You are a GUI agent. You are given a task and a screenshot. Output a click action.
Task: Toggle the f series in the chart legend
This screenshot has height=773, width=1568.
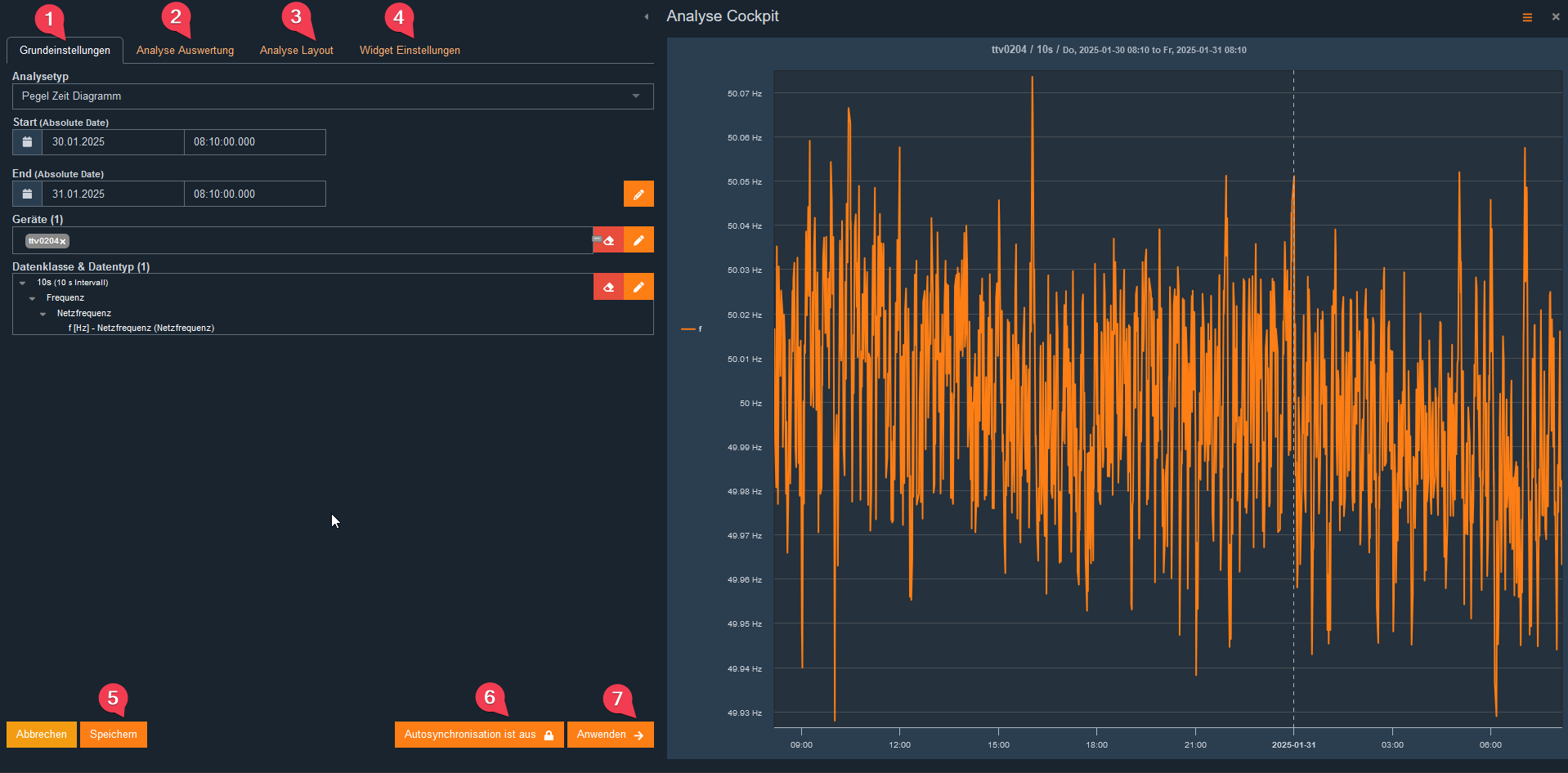tap(692, 329)
